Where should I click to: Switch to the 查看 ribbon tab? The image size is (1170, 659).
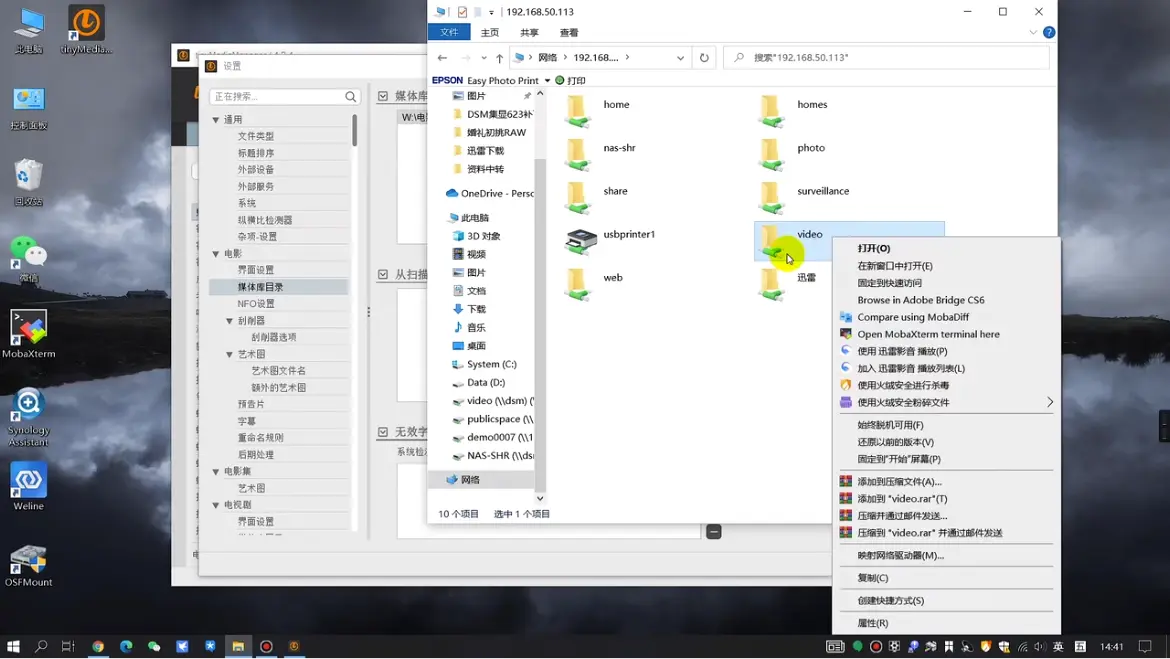[x=569, y=32]
